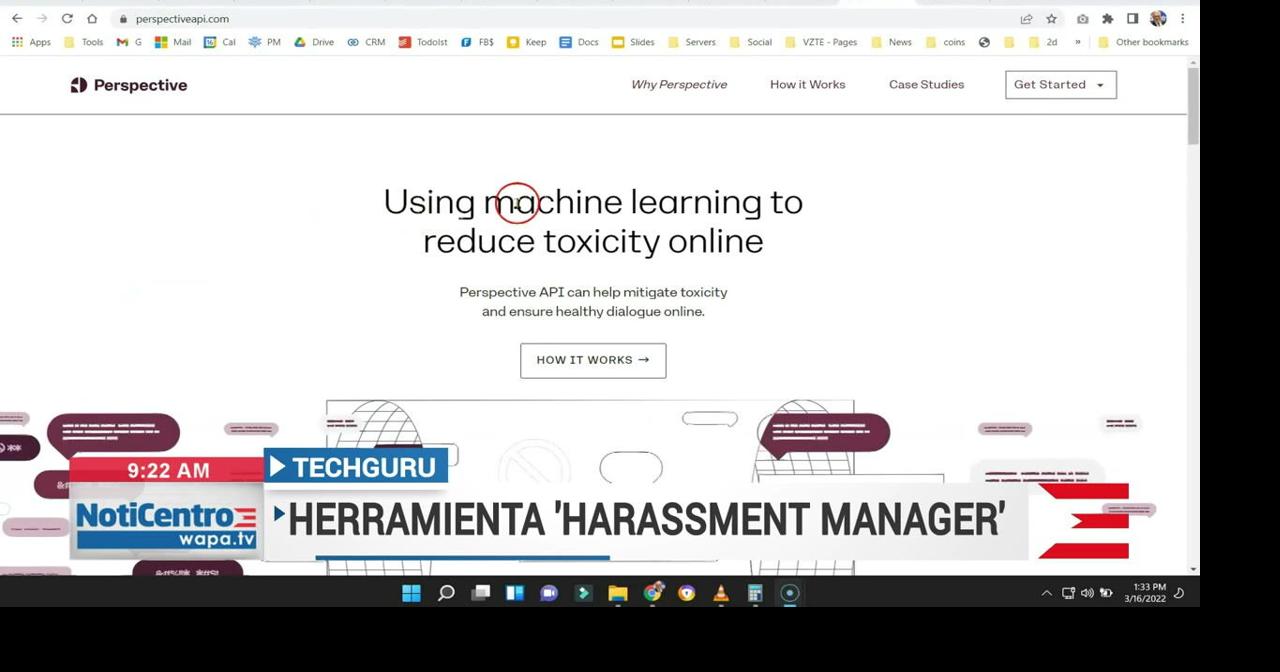Expand the coins bookmark folder
The image size is (1280, 672).
coord(946,42)
